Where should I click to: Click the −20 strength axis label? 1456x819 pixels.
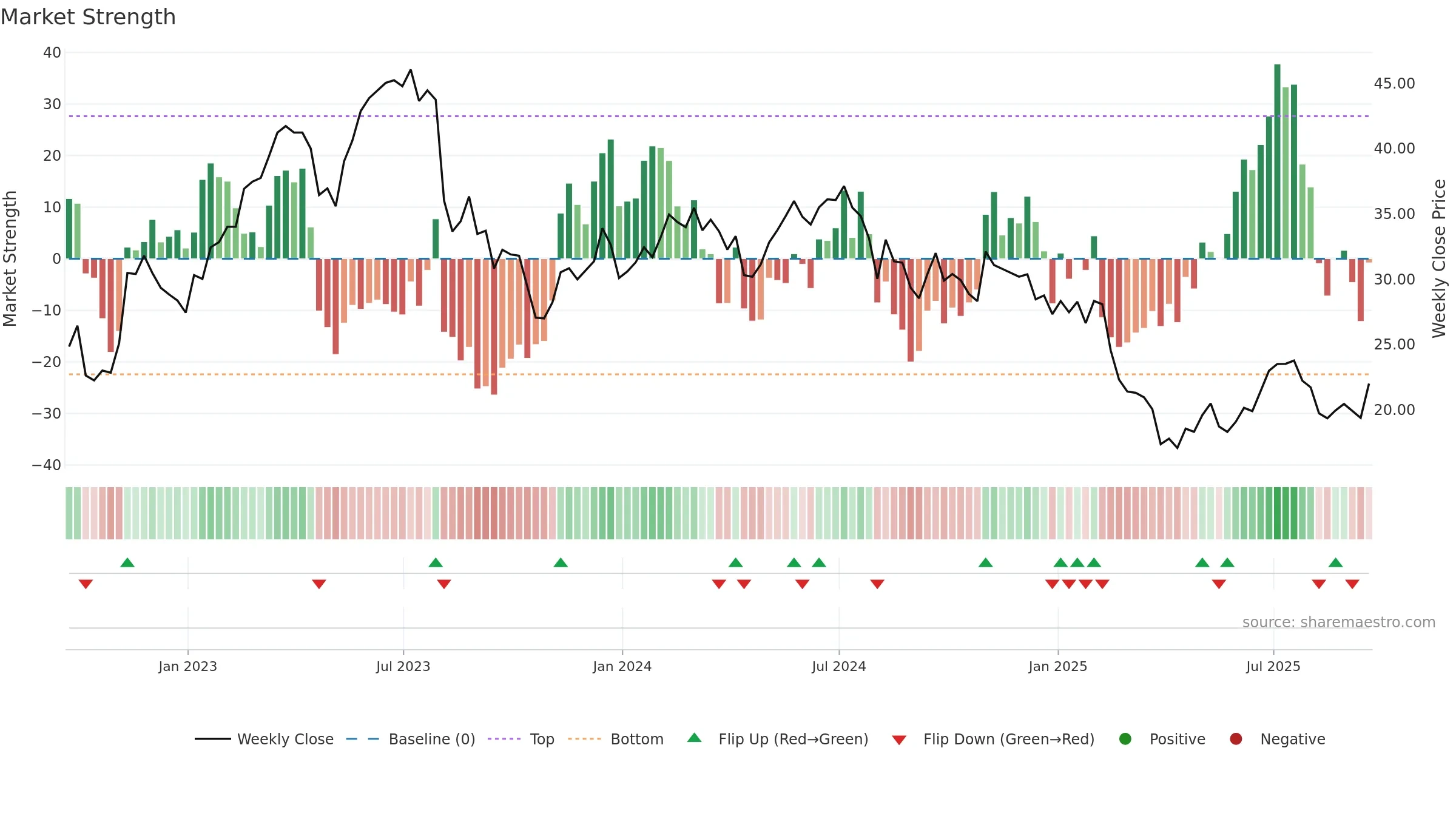pos(47,362)
